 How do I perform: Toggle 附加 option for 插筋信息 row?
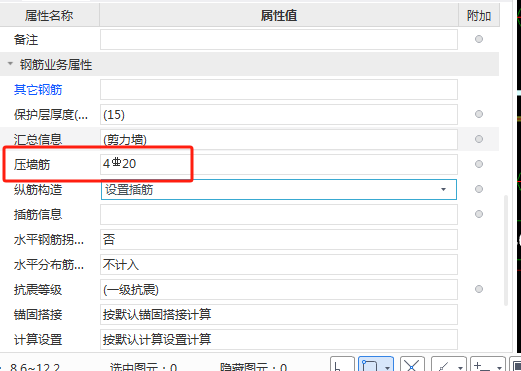tap(479, 214)
